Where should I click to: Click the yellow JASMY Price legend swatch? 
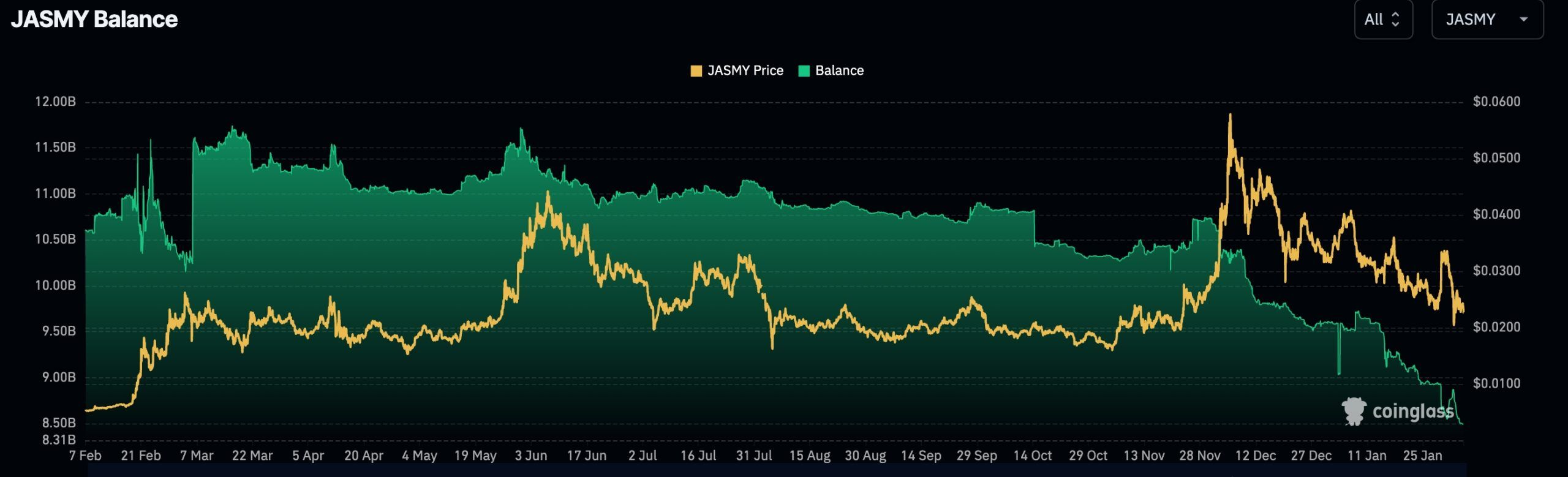(x=696, y=71)
